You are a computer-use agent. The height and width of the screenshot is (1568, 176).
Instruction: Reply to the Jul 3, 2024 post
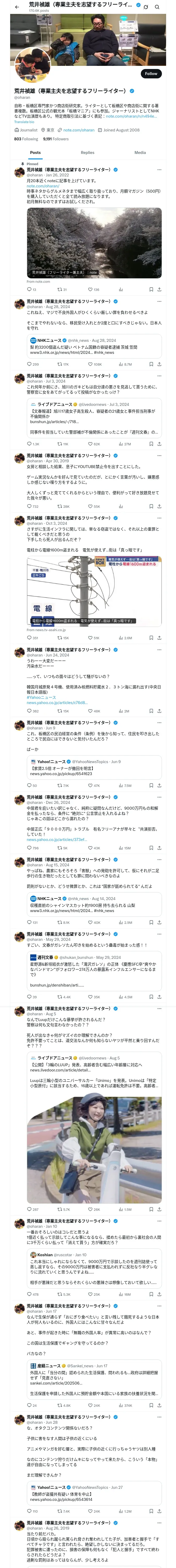[28, 444]
